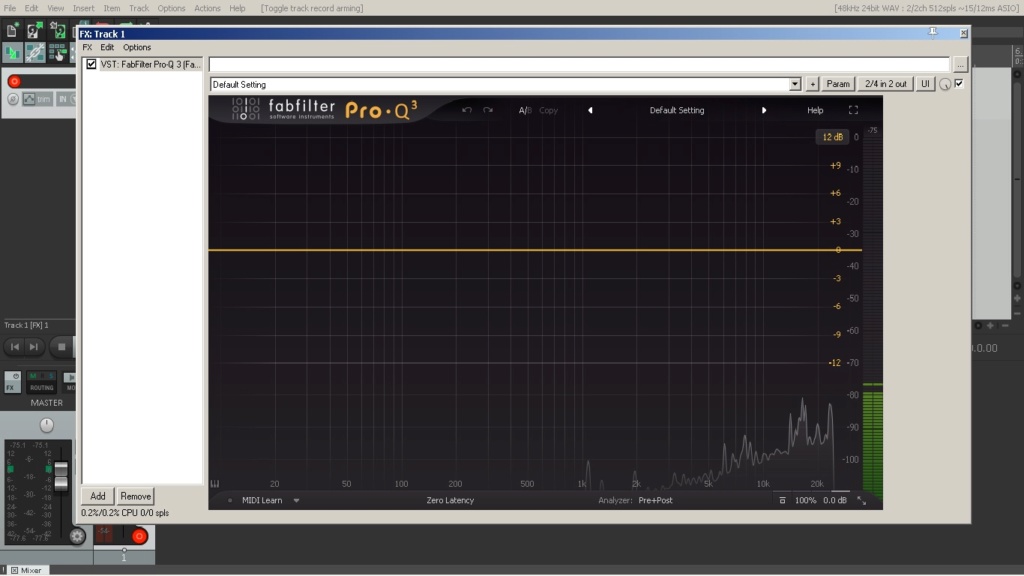Click the FX comment input field
This screenshot has width=1024, height=576.
(x=579, y=64)
